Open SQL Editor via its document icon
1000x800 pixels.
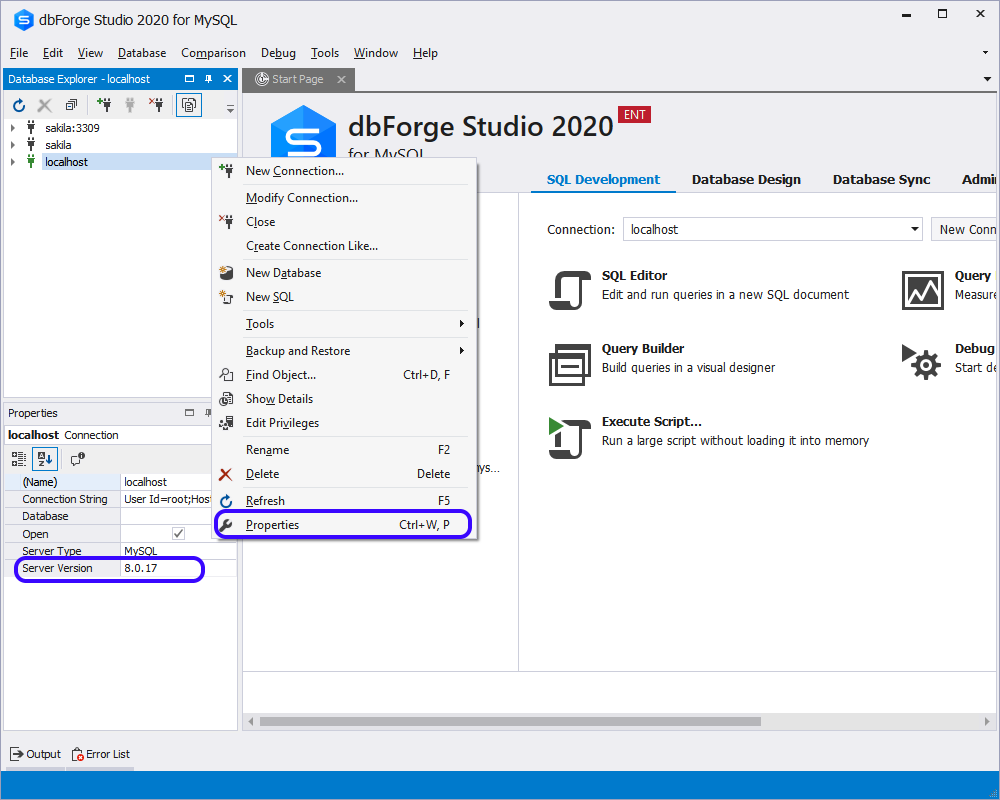pos(567,289)
